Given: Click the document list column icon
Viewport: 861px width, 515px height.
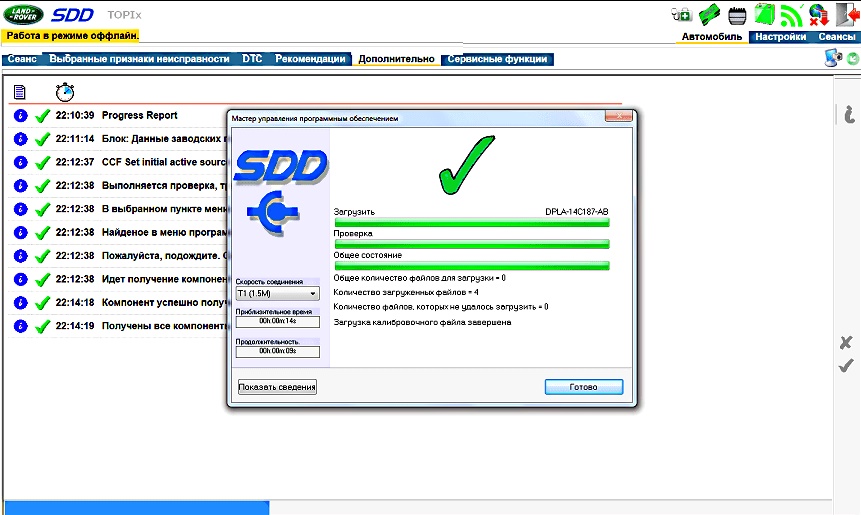Looking at the screenshot, I should tap(19, 92).
